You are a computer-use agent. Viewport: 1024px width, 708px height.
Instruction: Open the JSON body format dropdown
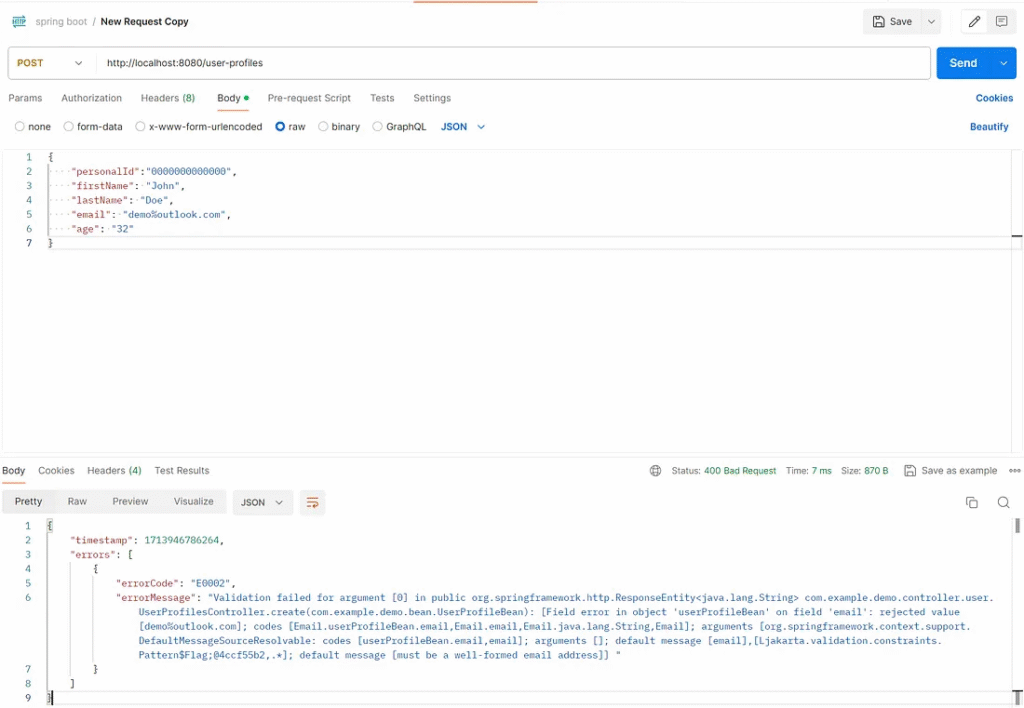click(x=463, y=127)
